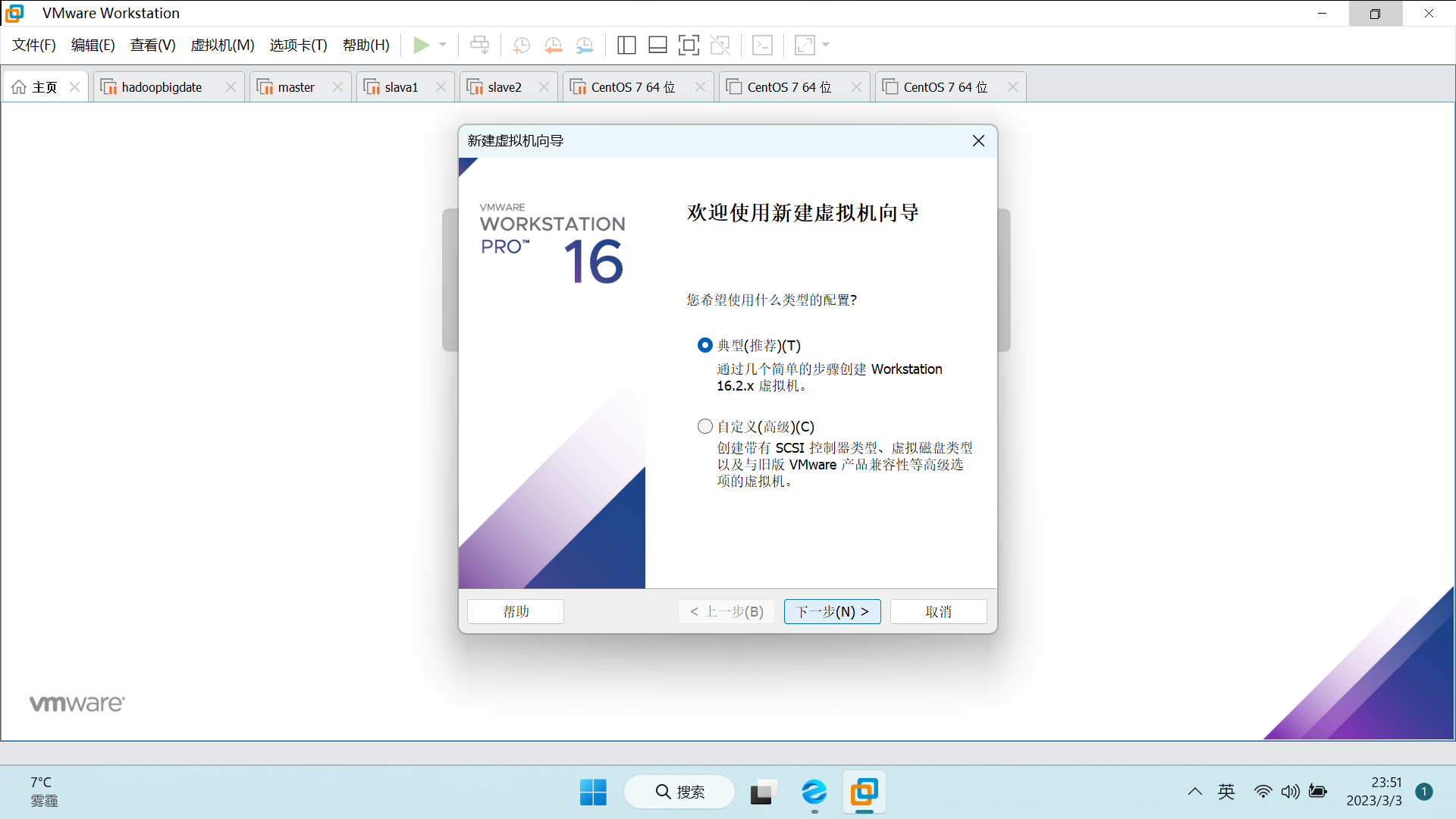Screen dimensions: 1456x819
Task: Open the Windows Start menu
Action: point(593,792)
